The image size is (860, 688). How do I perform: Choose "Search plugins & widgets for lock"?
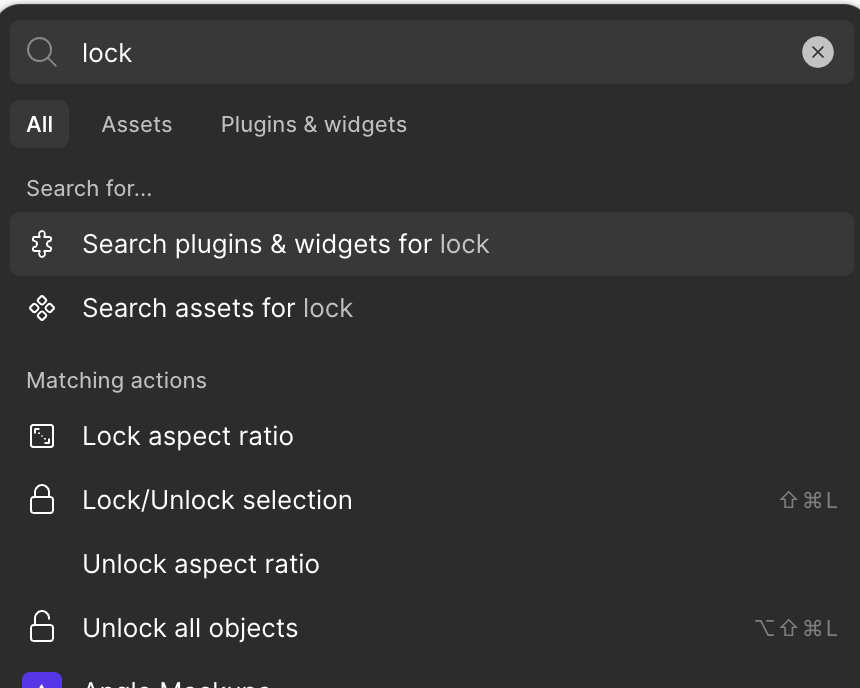[432, 244]
